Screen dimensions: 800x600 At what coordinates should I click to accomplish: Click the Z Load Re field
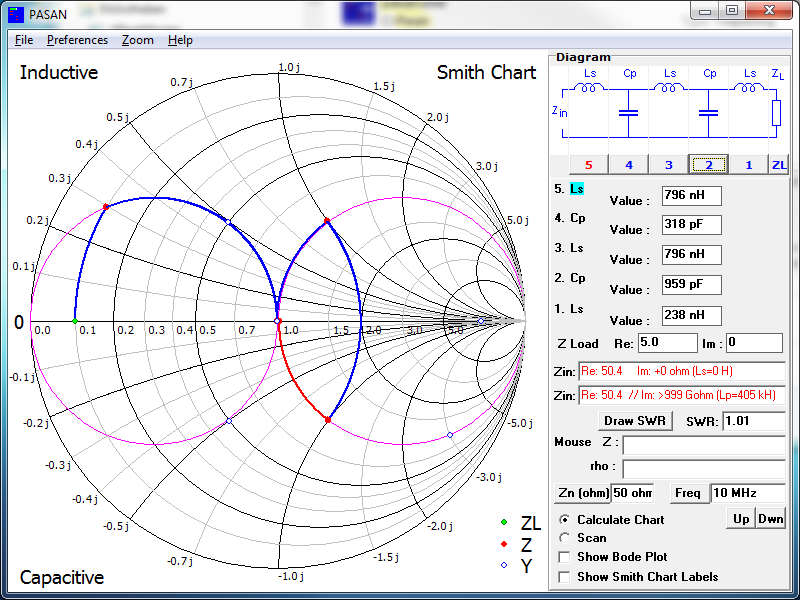pos(667,343)
